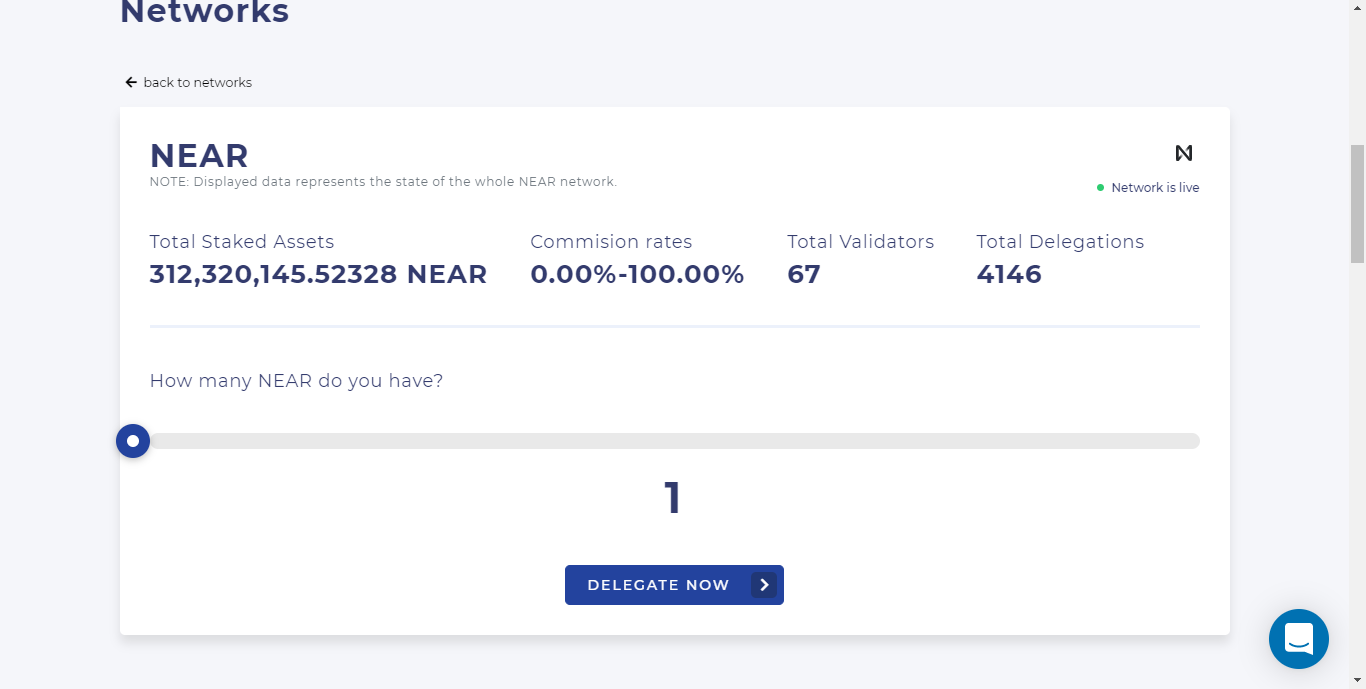This screenshot has height=689, width=1366.
Task: Select the NEAR network heading
Action: click(199, 156)
